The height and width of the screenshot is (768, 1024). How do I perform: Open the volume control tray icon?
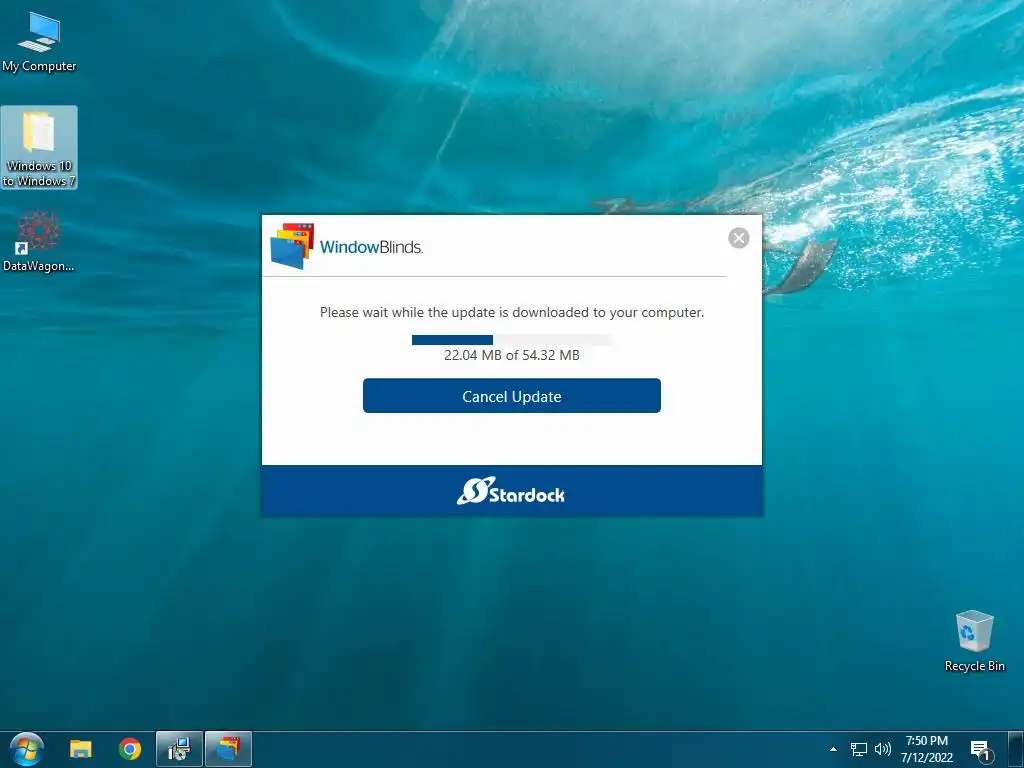coord(882,749)
